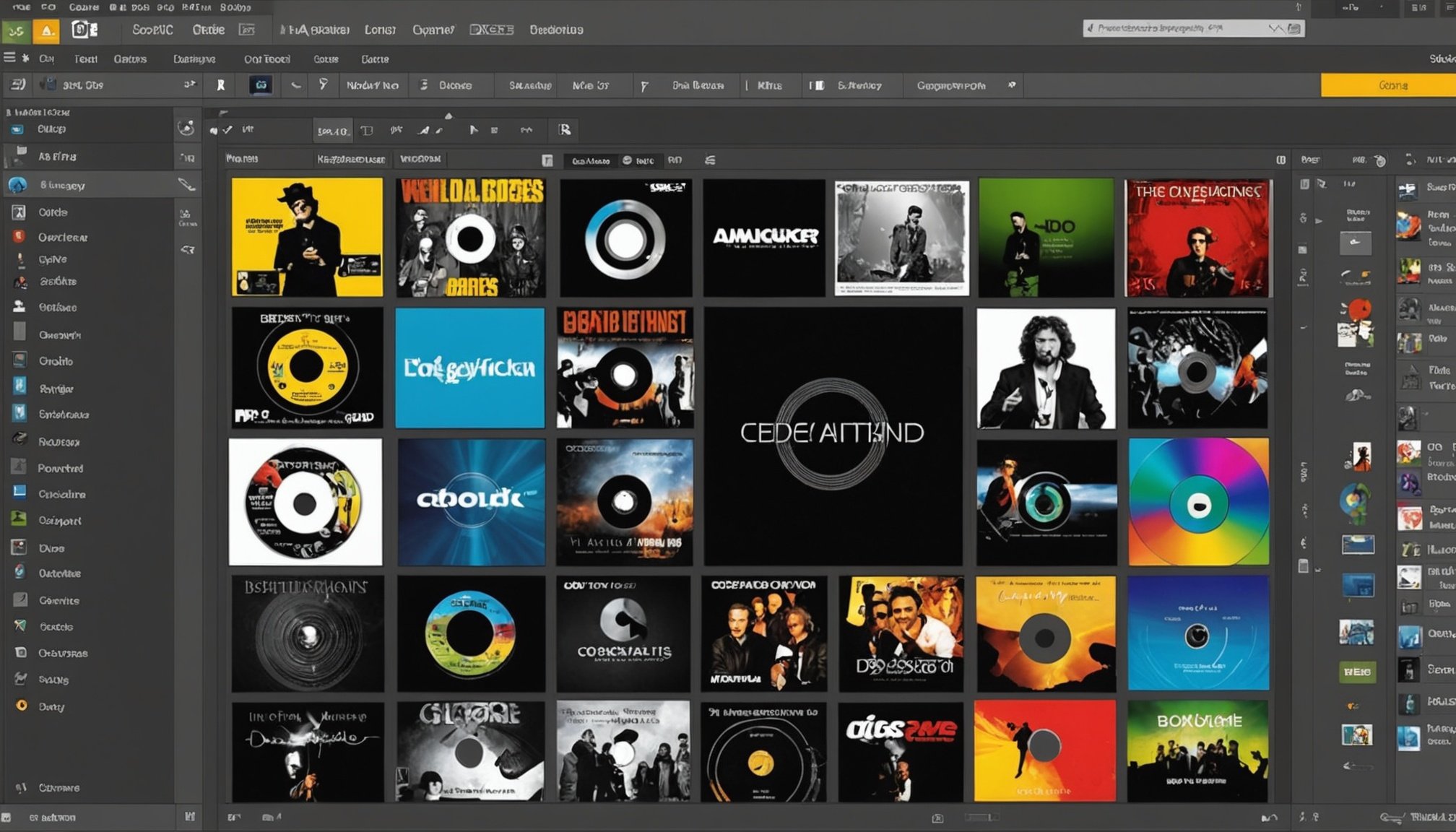Click the green HEIS badge in right panel
The height and width of the screenshot is (832, 1456).
tap(1357, 672)
